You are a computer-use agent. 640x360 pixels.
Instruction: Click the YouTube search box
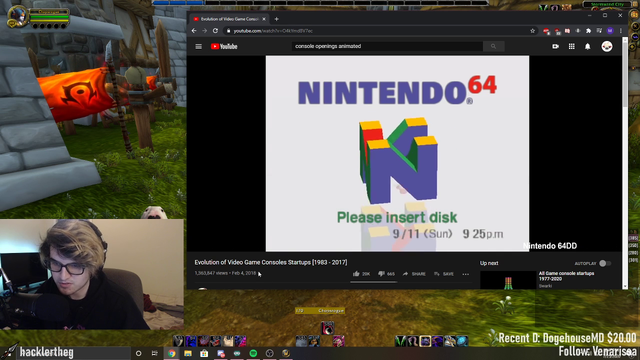387,47
